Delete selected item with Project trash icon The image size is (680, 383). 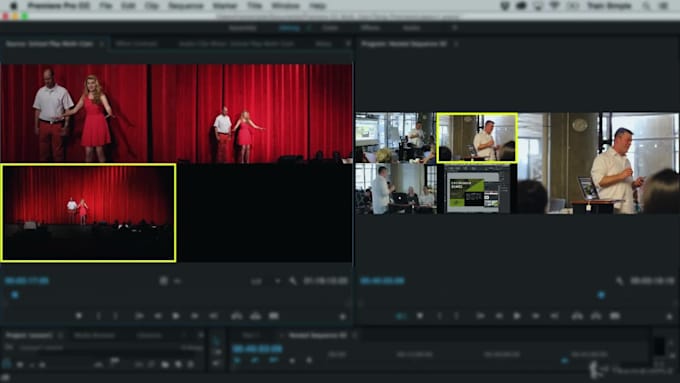(191, 364)
